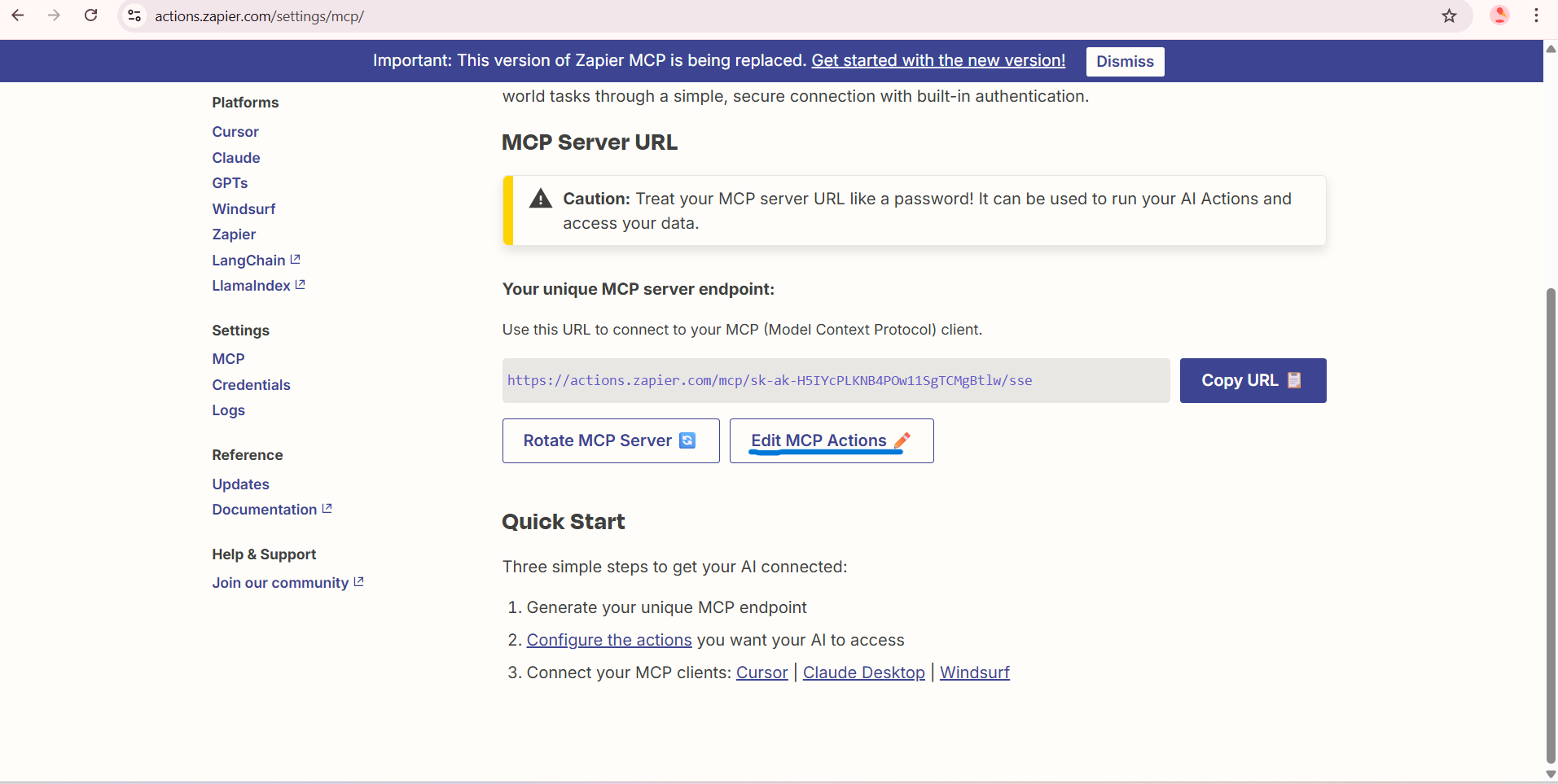Open the Claude Desktop quick start link

click(863, 672)
